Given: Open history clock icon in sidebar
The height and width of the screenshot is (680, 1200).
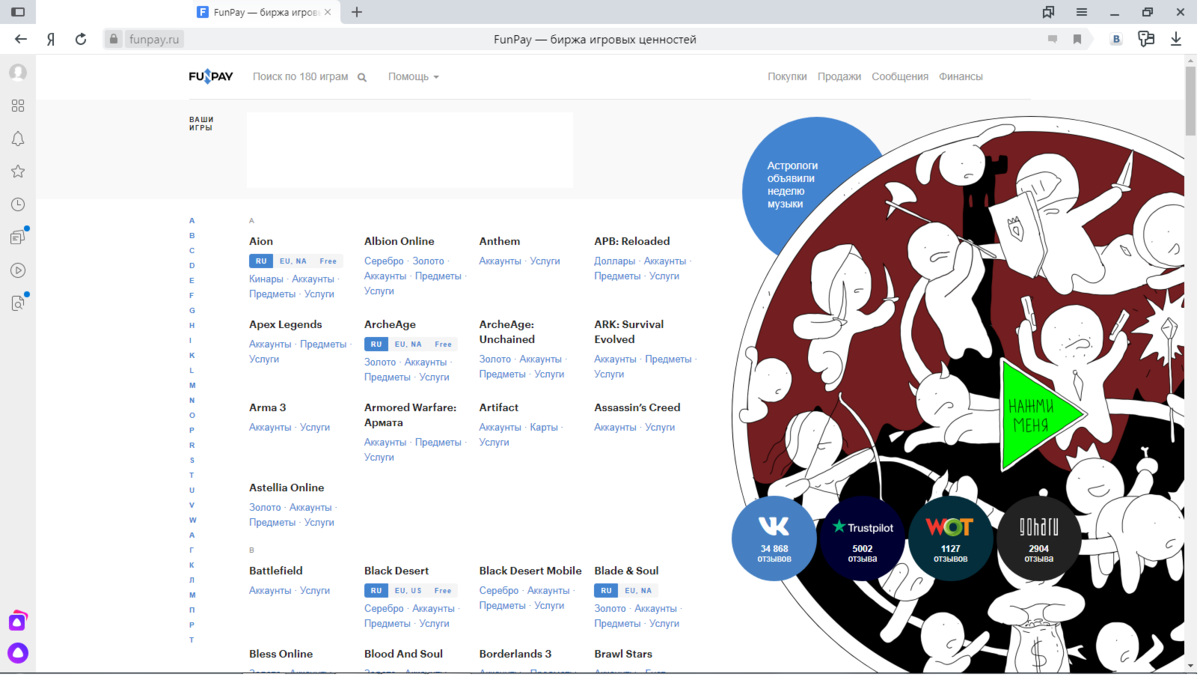Looking at the screenshot, I should point(18,204).
